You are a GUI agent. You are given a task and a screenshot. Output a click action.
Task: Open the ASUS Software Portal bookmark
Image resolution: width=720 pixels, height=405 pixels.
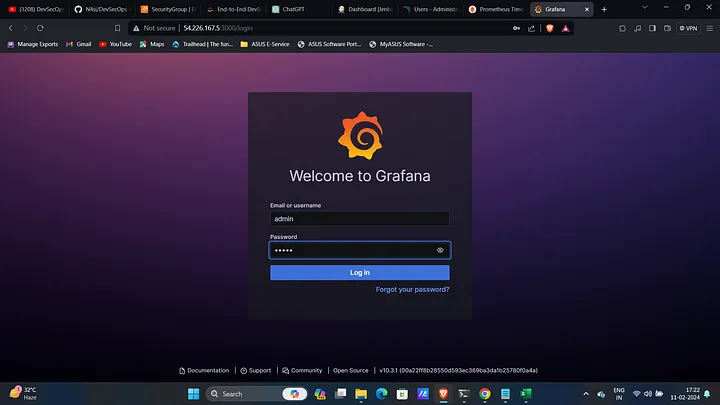pyautogui.click(x=329, y=44)
